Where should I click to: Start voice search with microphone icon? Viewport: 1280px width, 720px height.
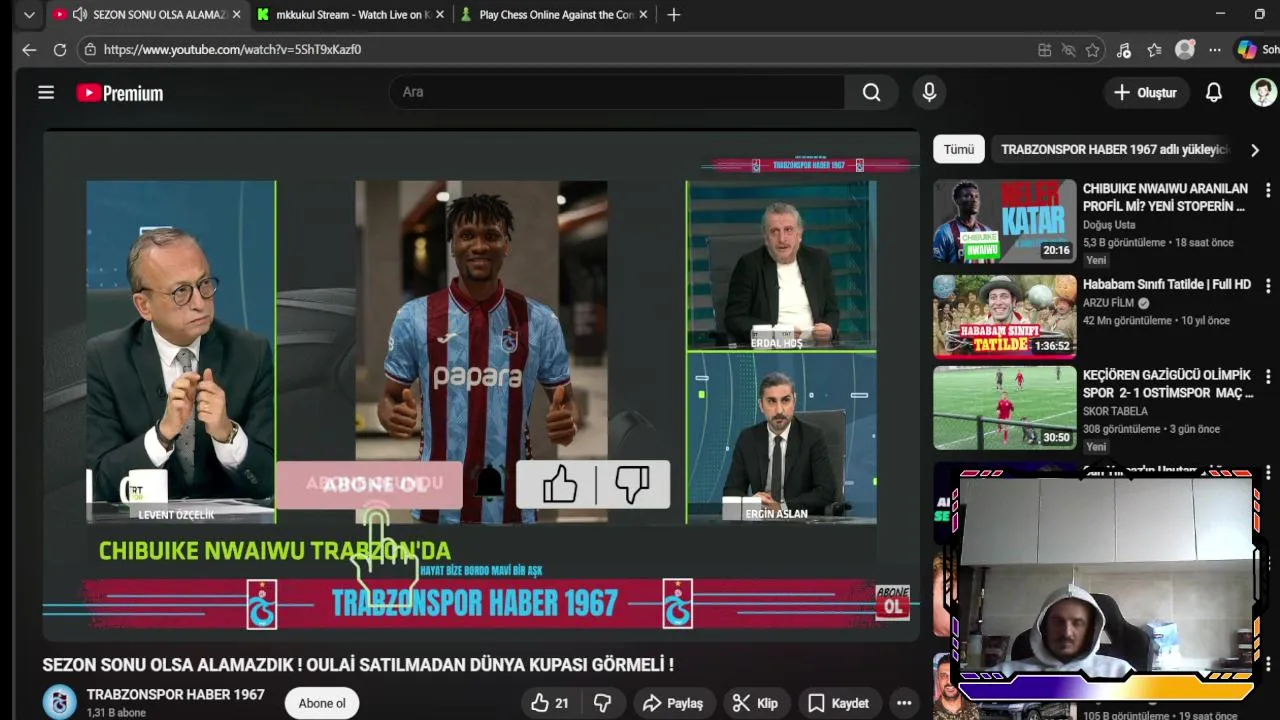click(x=929, y=92)
